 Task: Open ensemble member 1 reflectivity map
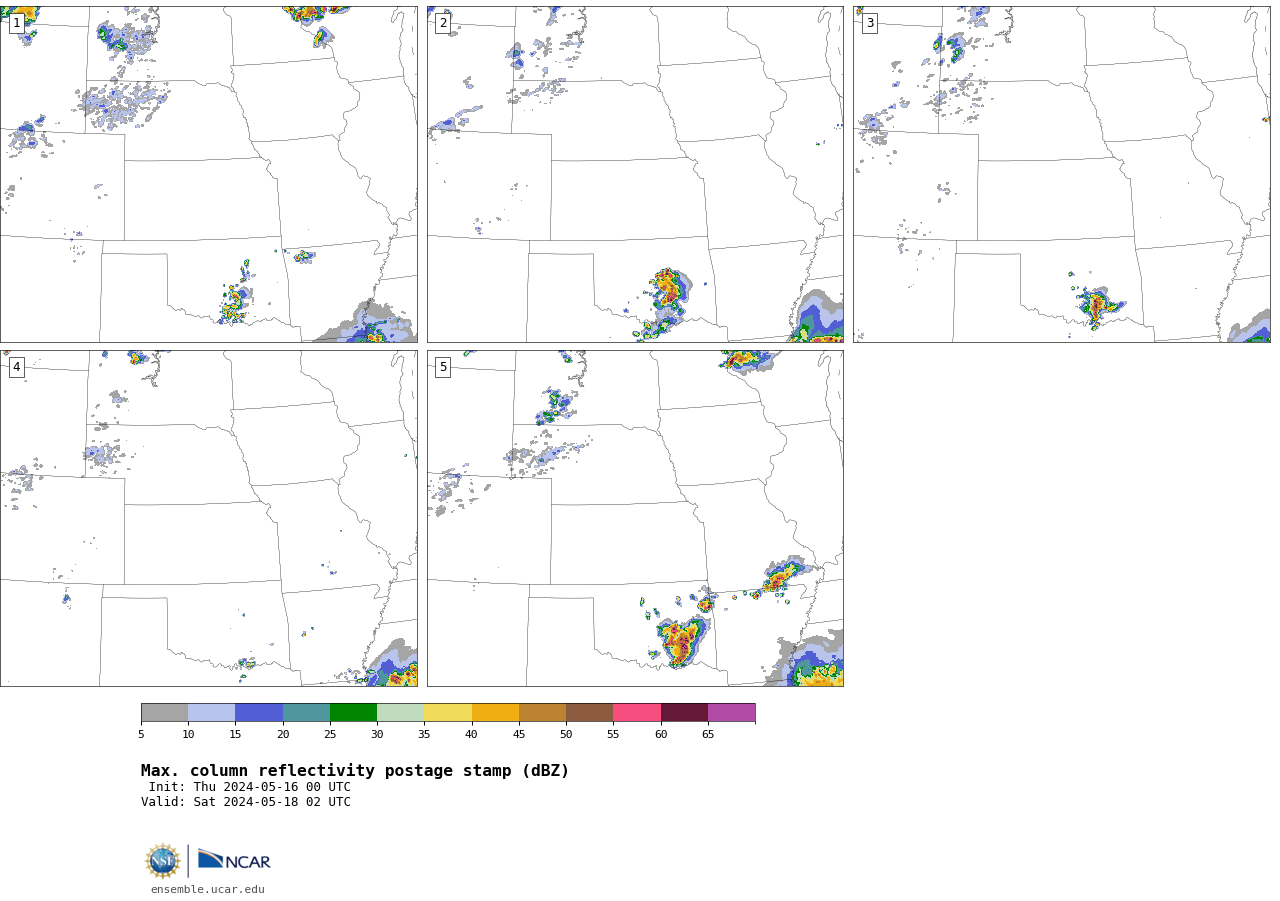209,174
